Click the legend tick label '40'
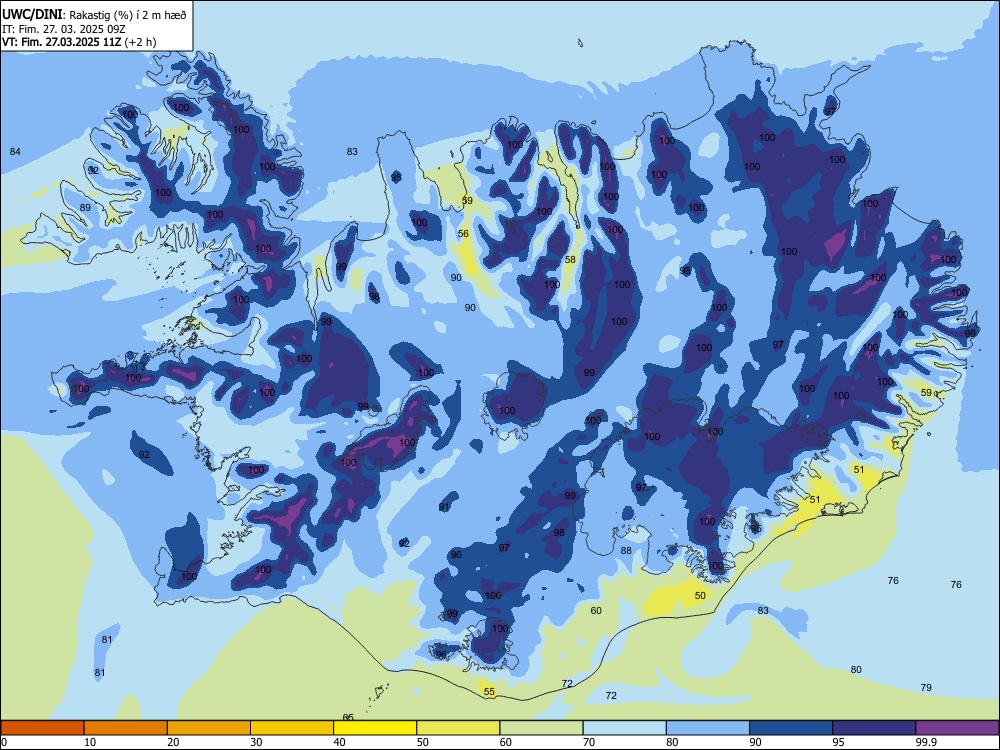This screenshot has width=1000, height=750. click(340, 742)
